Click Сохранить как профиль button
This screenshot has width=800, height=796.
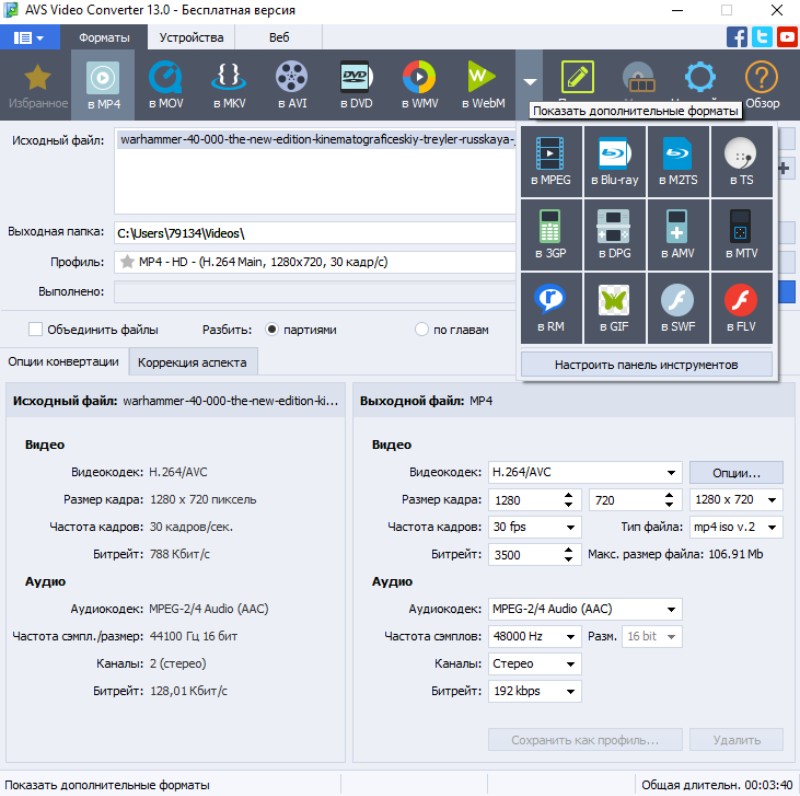585,740
